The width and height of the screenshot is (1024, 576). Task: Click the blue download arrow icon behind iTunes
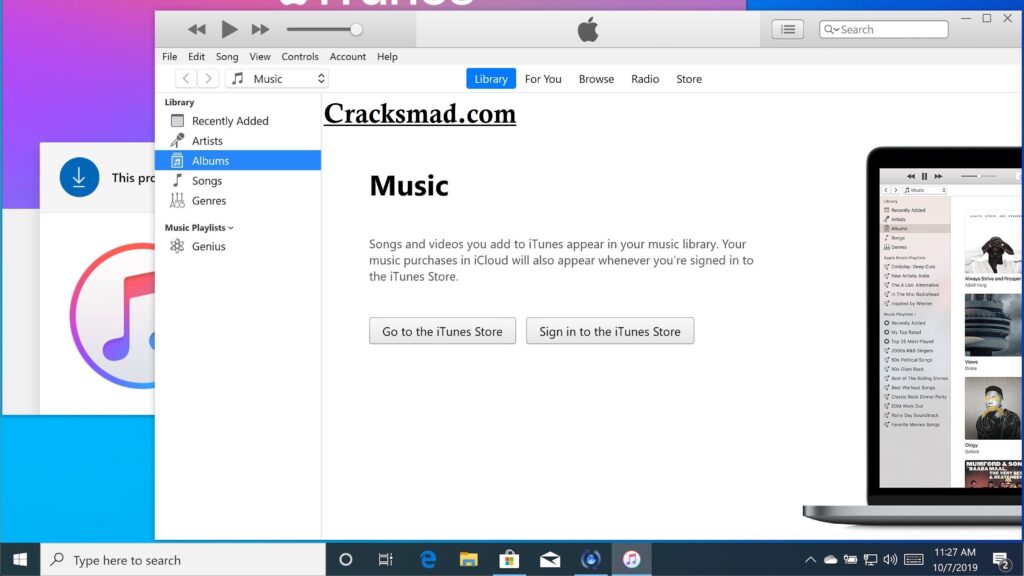pyautogui.click(x=79, y=177)
